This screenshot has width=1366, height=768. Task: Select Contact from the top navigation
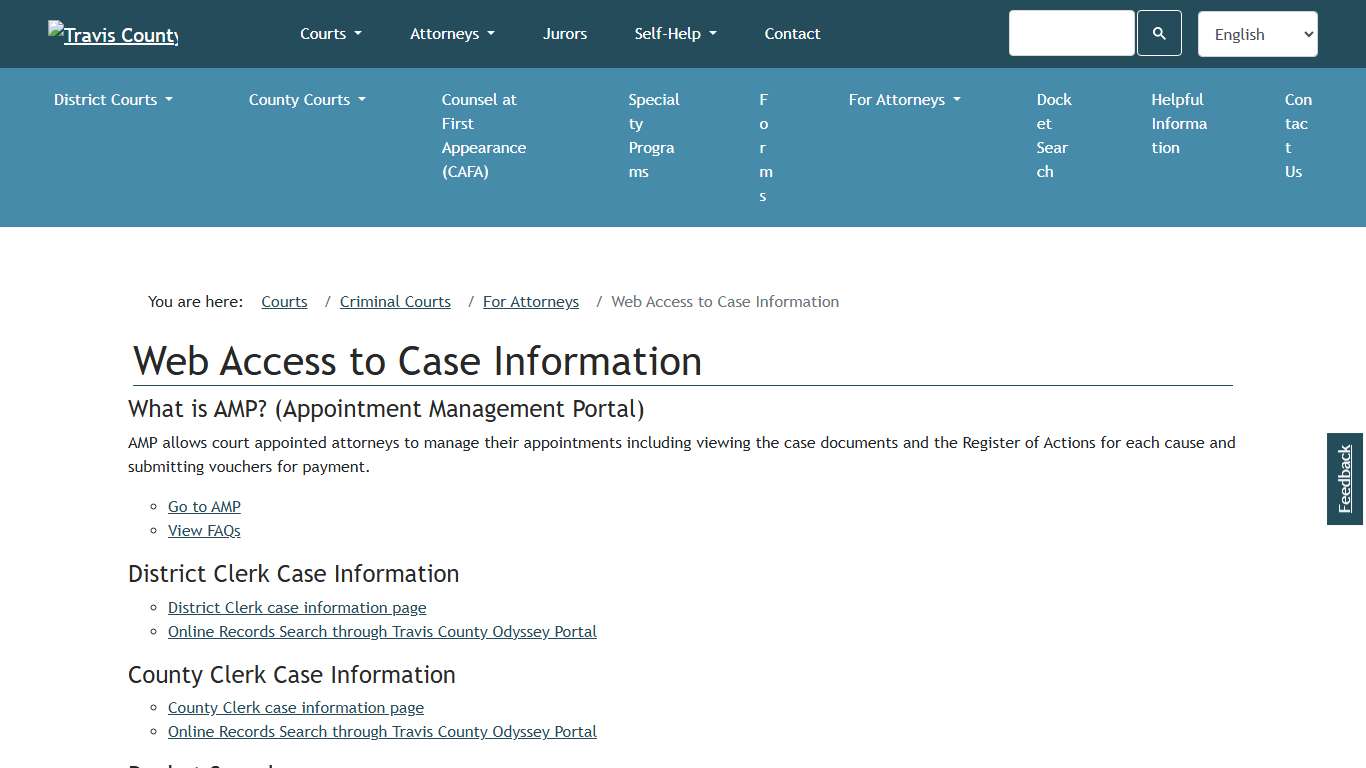[792, 33]
